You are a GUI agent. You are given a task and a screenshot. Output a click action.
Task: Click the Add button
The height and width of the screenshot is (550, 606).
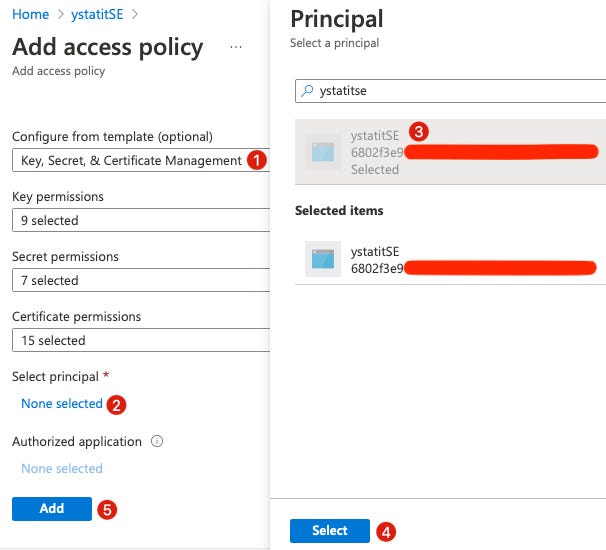click(52, 509)
